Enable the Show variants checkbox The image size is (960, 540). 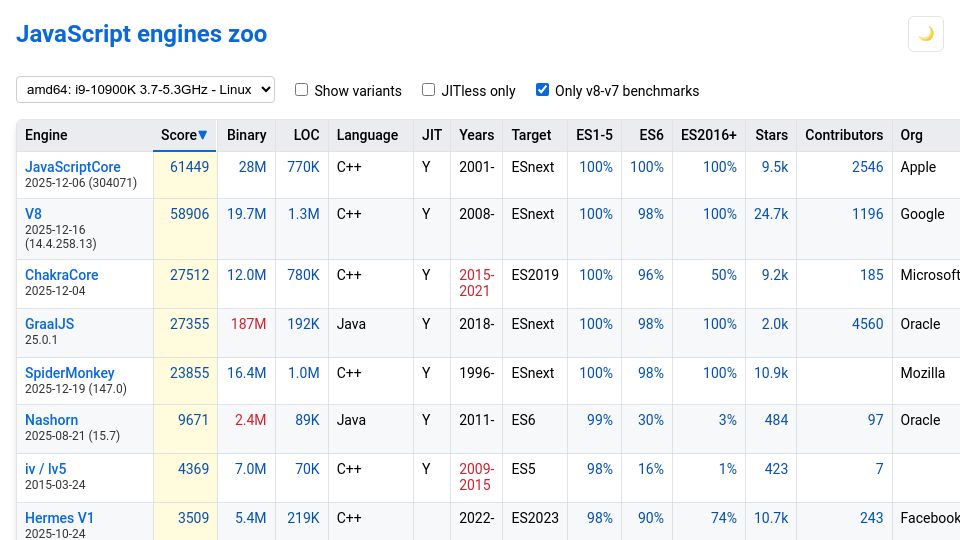pos(301,90)
